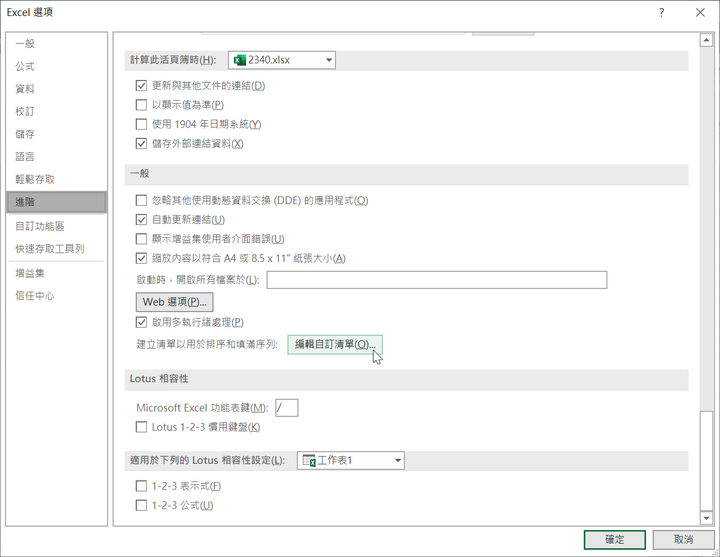Toggle 啟用多執行緒處理 checkbox
The height and width of the screenshot is (557, 720).
pos(141,322)
